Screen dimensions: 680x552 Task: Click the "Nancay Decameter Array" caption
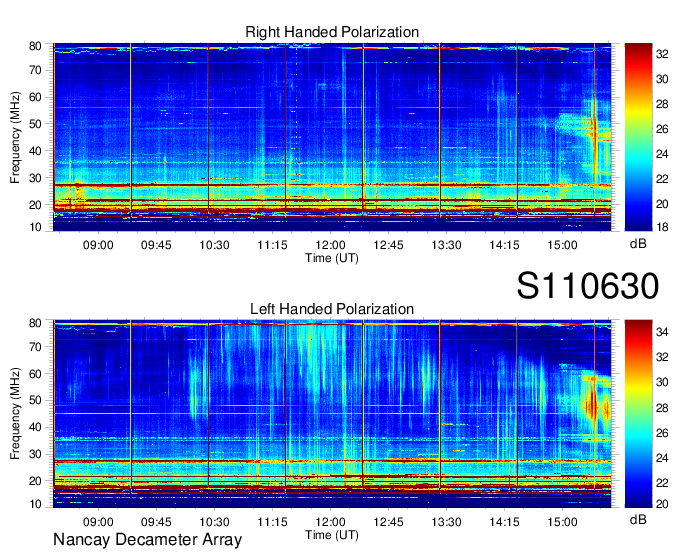click(x=147, y=540)
